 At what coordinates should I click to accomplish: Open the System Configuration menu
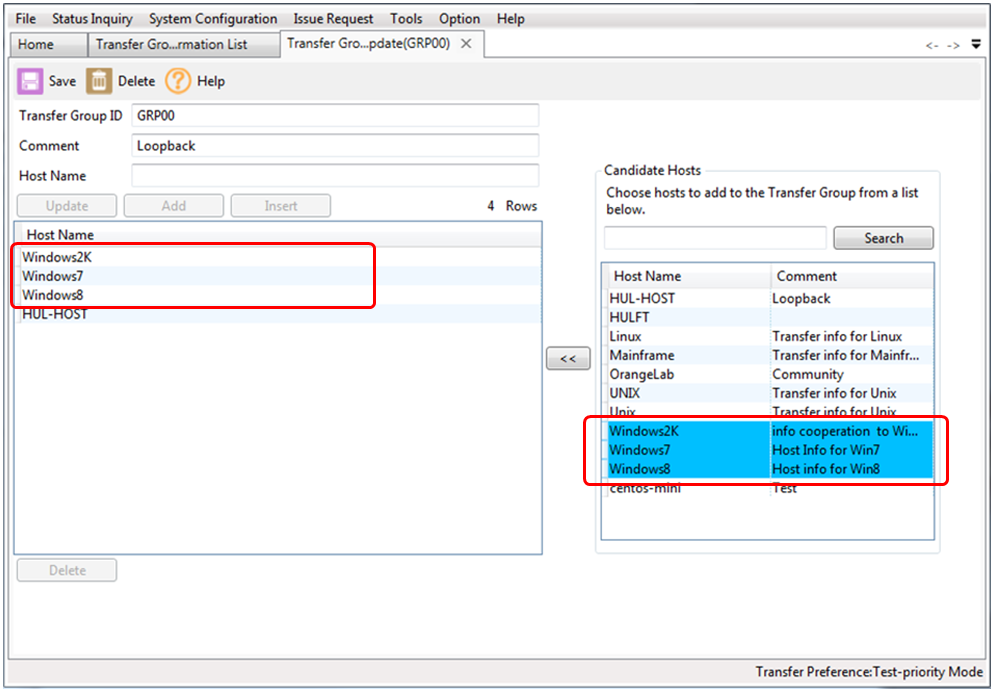[x=213, y=18]
